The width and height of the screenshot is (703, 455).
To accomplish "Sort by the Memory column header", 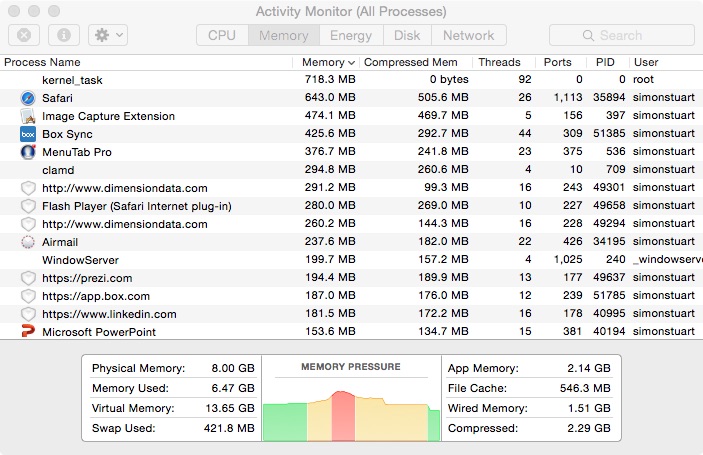I will coord(328,62).
